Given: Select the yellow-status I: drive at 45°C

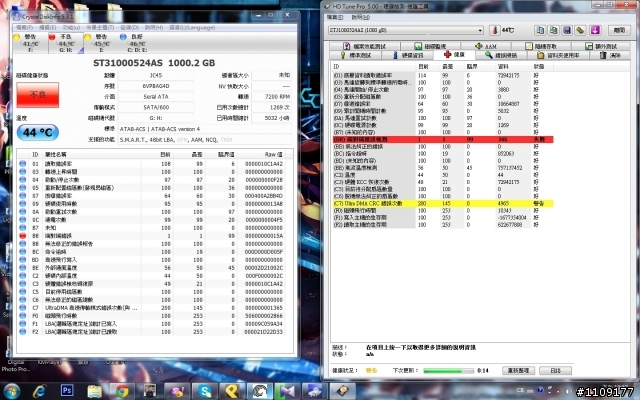Looking at the screenshot, I should [101, 42].
